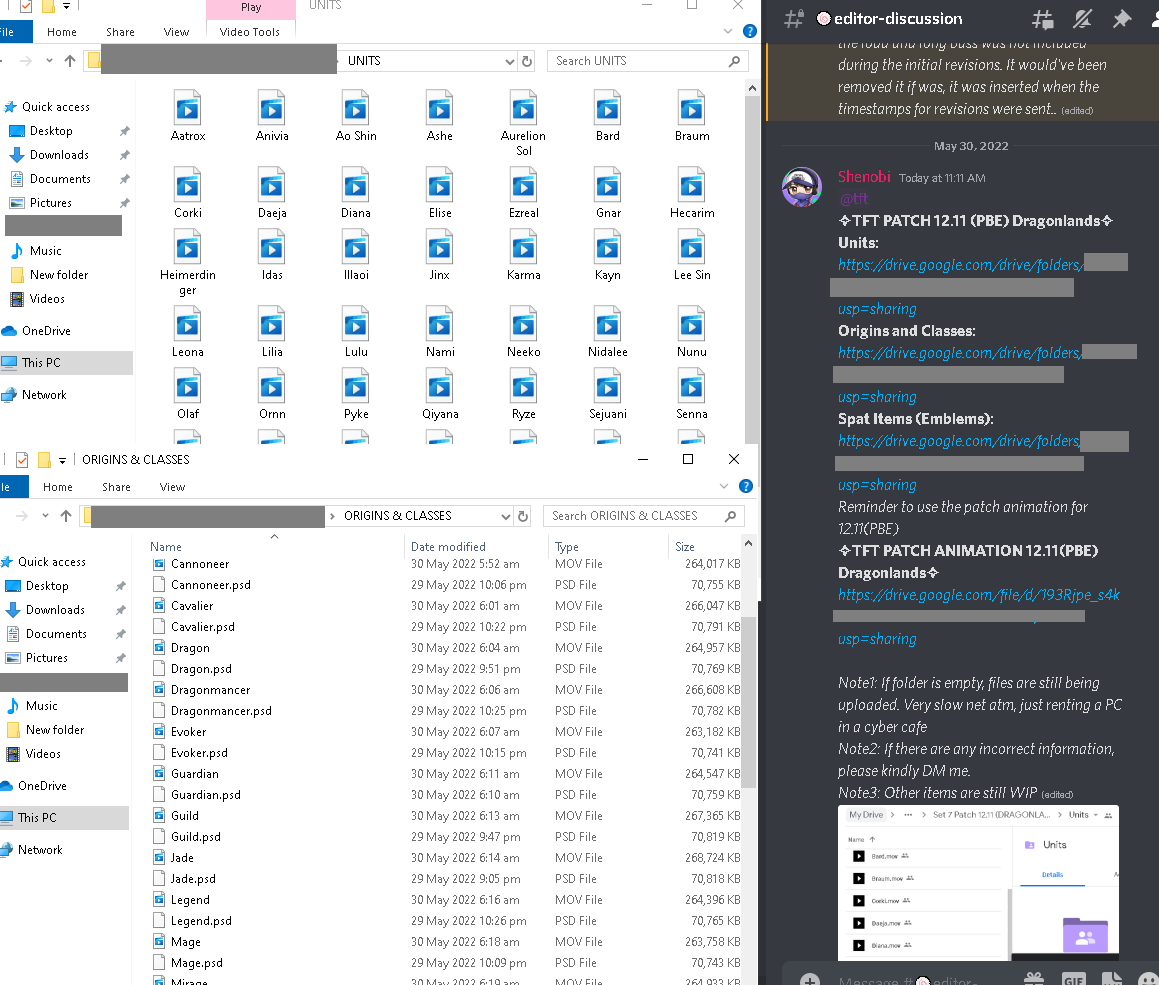Viewport: 1159px width, 985px height.
Task: Open This PC in ORIGINS & CLASSES sidebar
Action: (x=37, y=818)
